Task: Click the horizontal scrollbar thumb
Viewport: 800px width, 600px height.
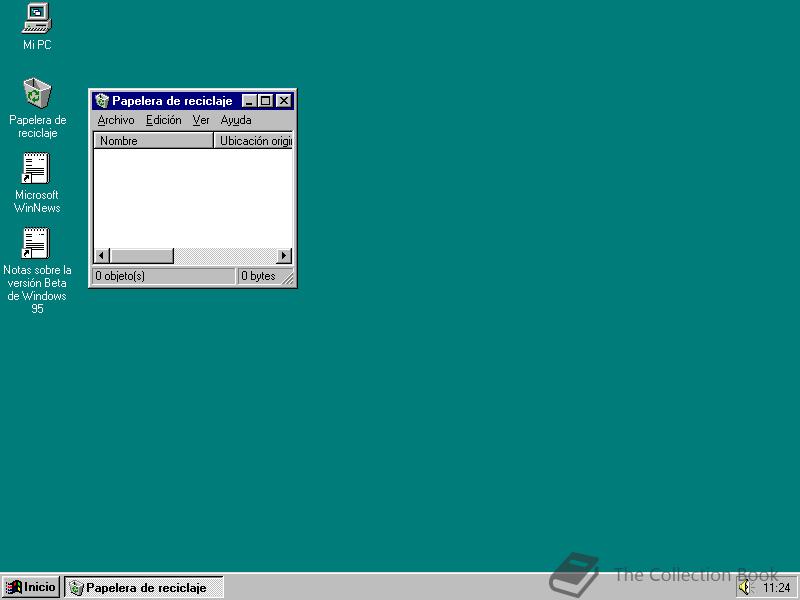Action: point(142,256)
